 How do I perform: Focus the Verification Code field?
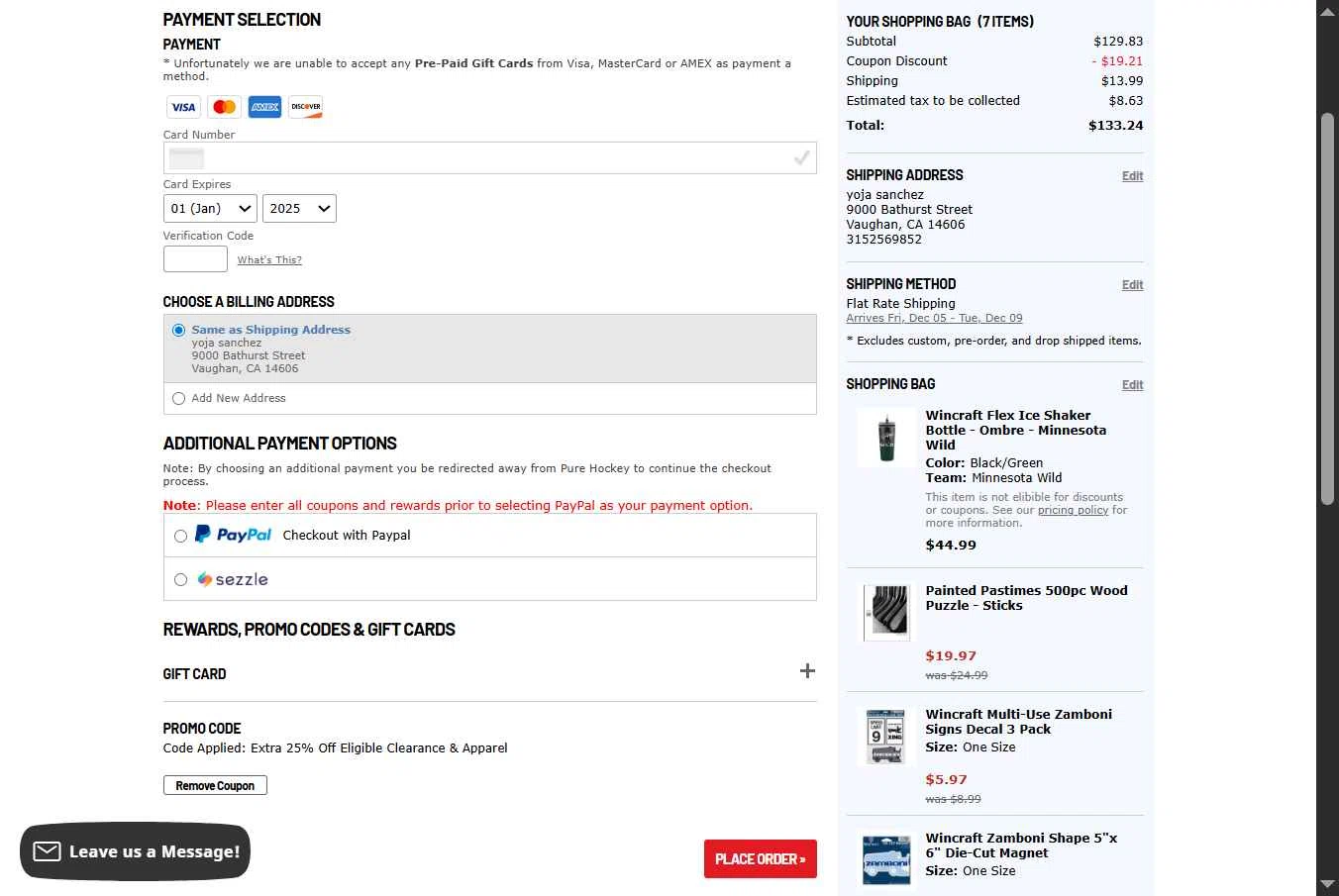pyautogui.click(x=195, y=258)
